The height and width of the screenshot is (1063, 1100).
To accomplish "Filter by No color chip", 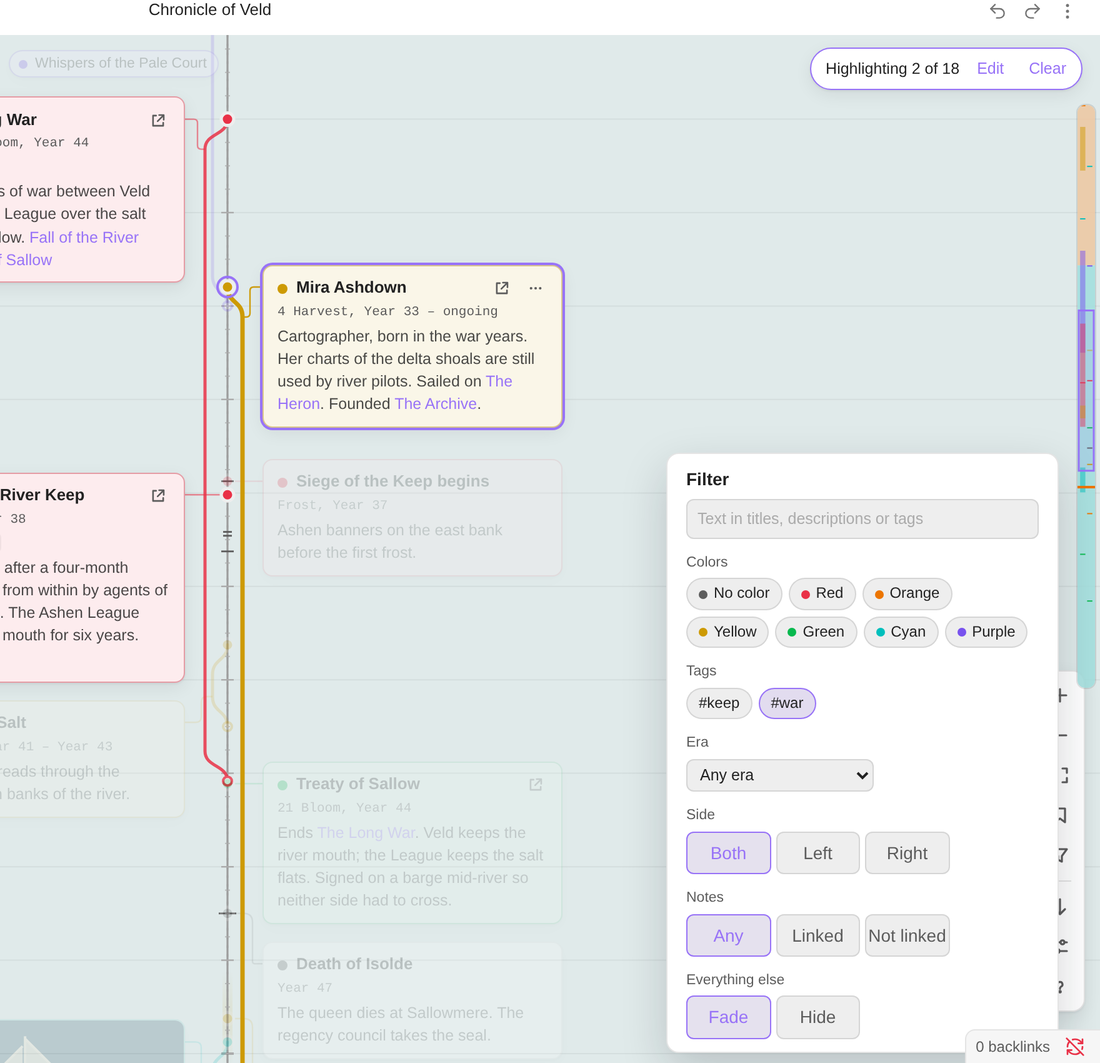I will [734, 594].
